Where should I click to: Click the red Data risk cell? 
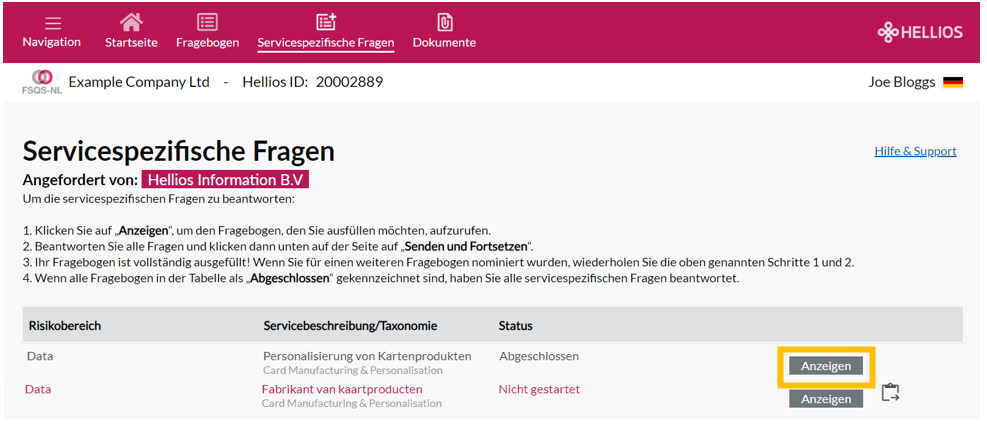(38, 390)
